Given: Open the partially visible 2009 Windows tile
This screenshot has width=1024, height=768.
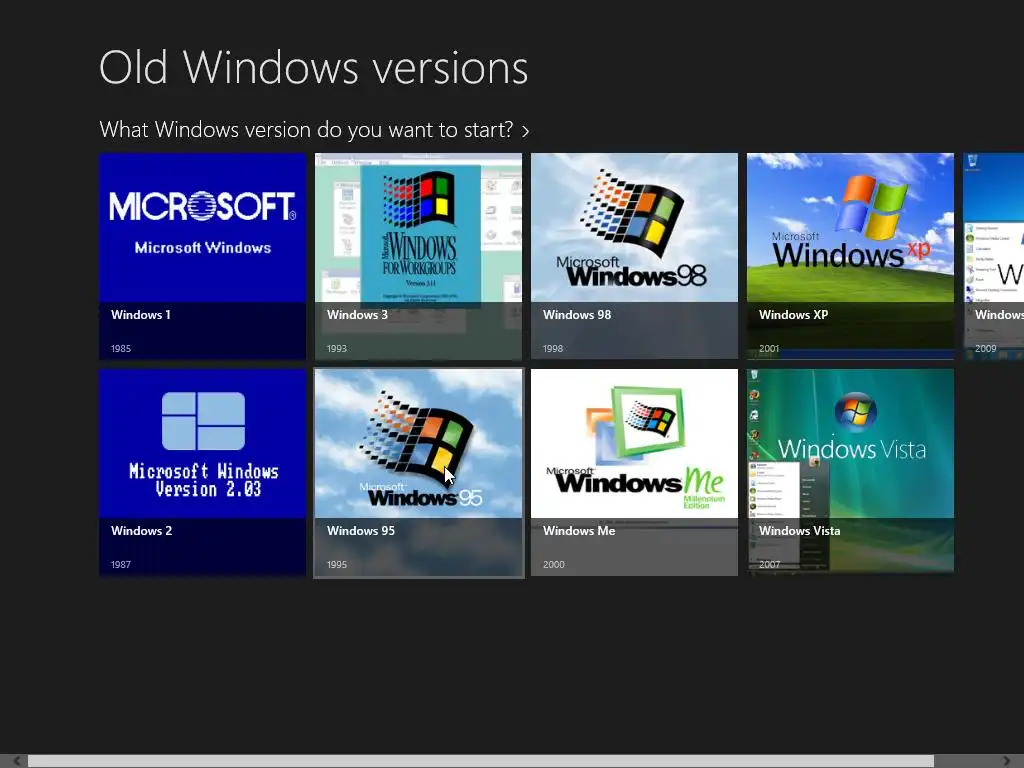Looking at the screenshot, I should click(993, 256).
